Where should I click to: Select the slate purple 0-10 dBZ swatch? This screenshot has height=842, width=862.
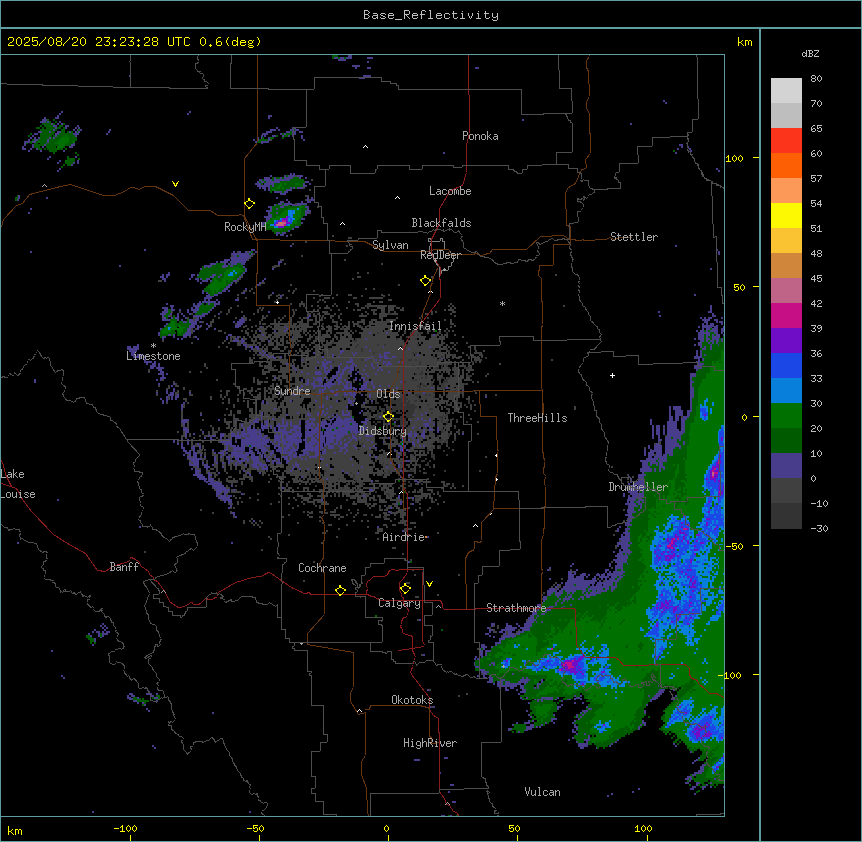click(x=786, y=466)
